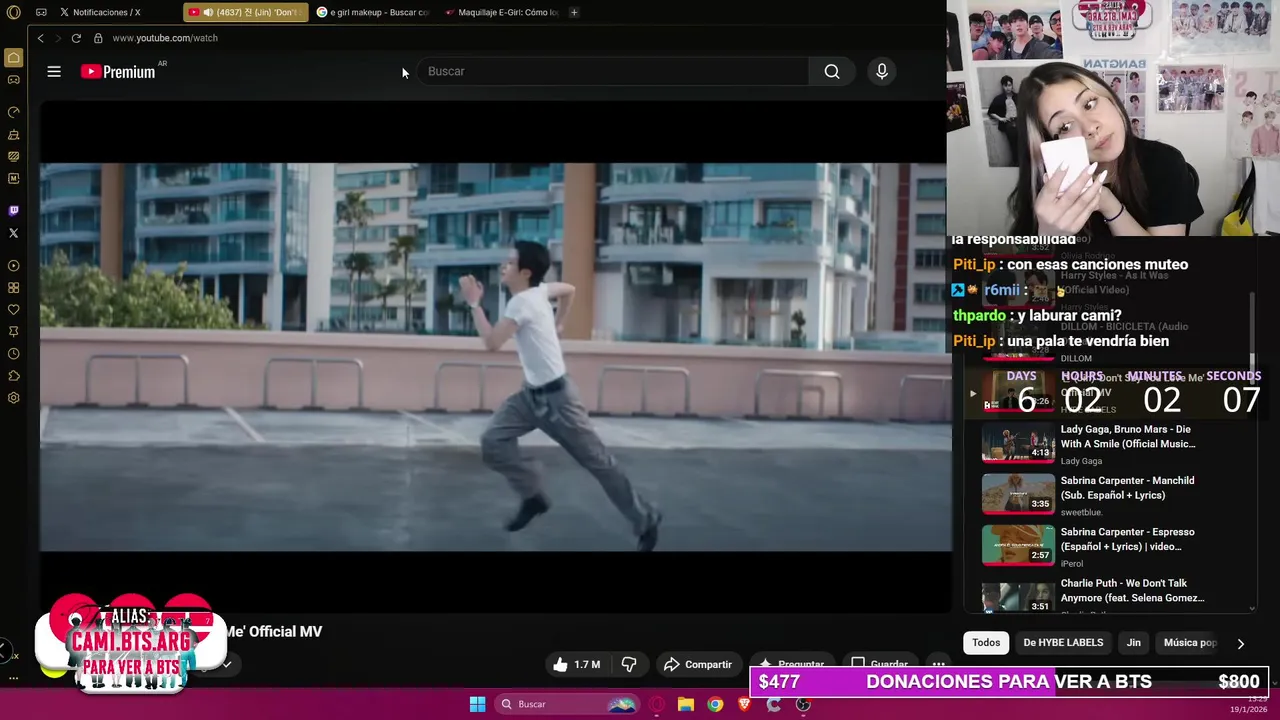Open GX Cleaner icon in sidebar
The image size is (1280, 720).
pos(13,134)
